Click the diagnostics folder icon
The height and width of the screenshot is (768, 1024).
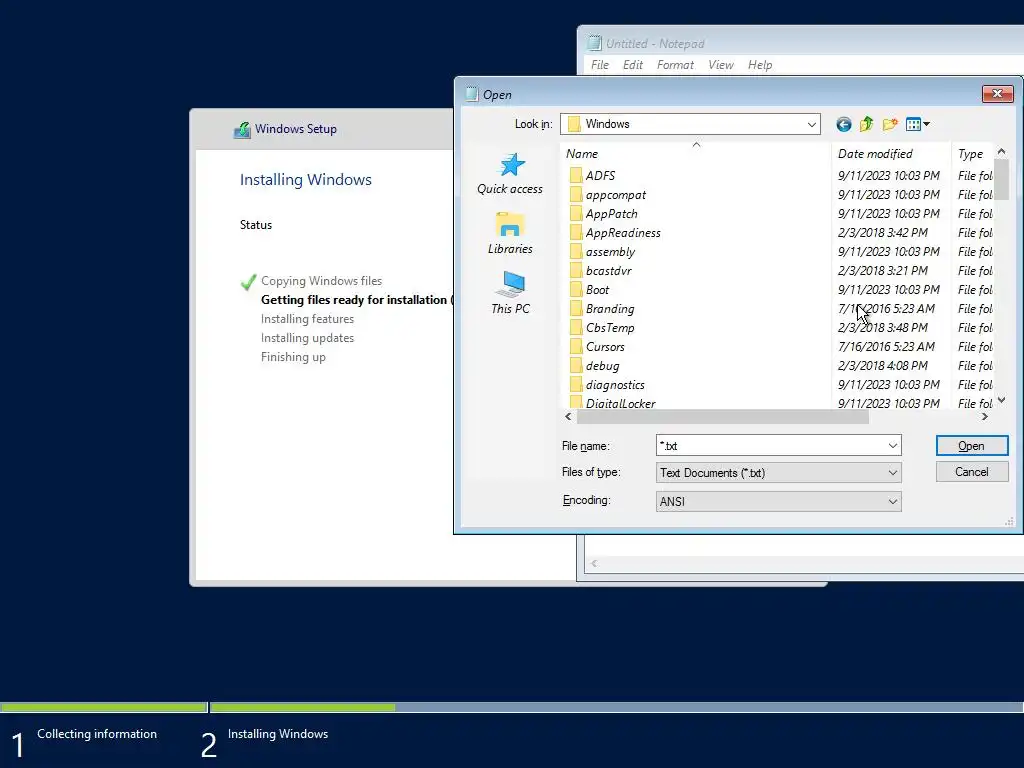575,385
